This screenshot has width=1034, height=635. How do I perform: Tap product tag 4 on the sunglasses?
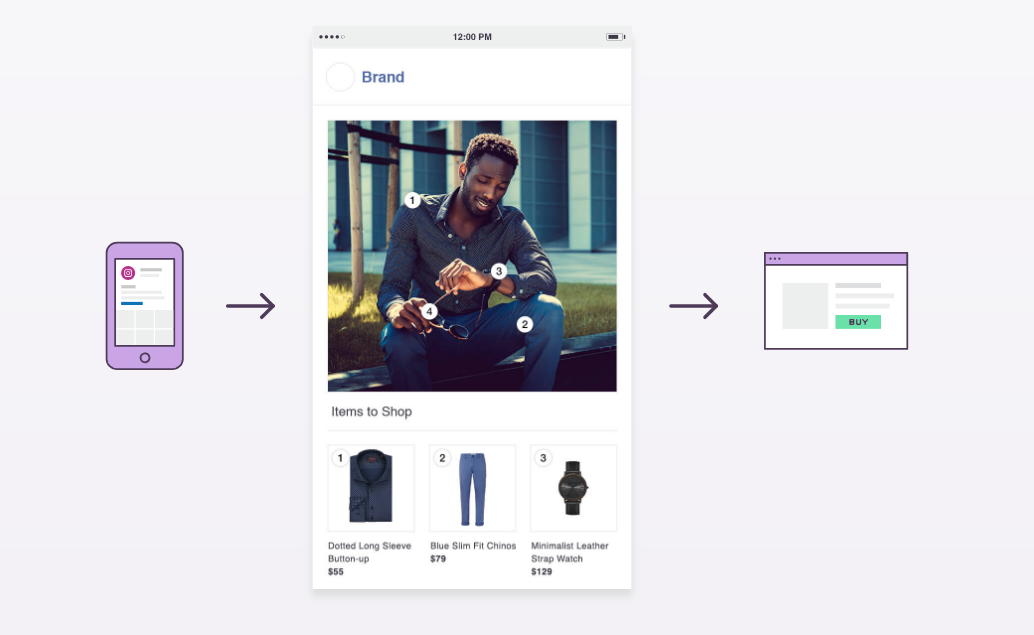click(429, 311)
